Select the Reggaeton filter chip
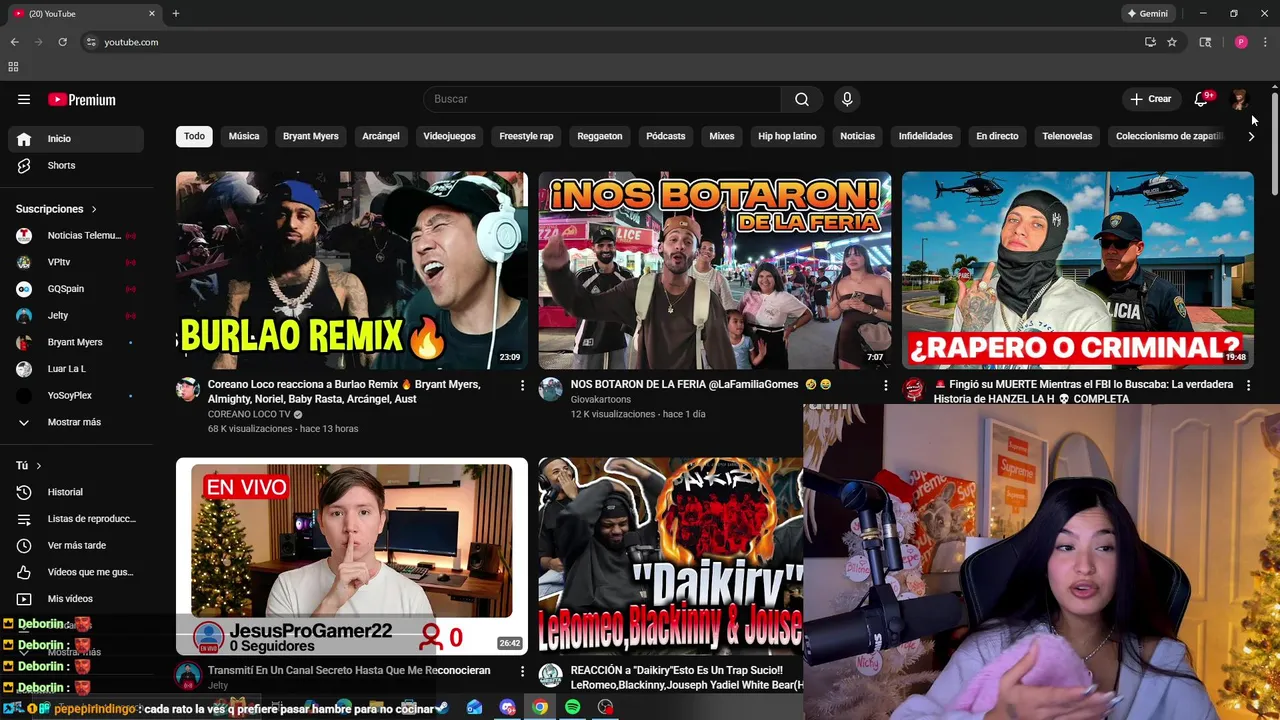Image resolution: width=1280 pixels, height=720 pixels. (600, 136)
